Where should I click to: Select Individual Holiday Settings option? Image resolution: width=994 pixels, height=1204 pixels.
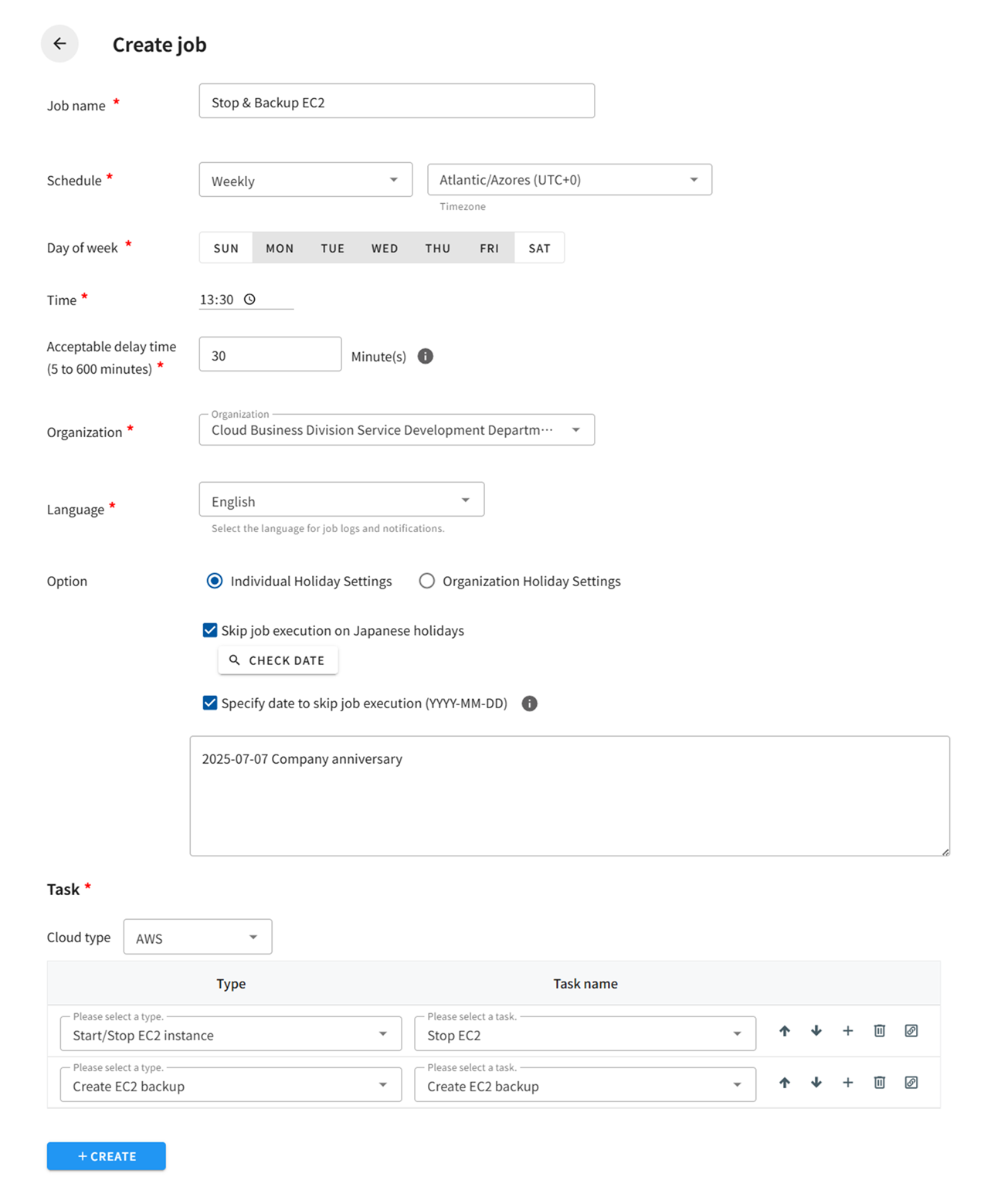[215, 581]
